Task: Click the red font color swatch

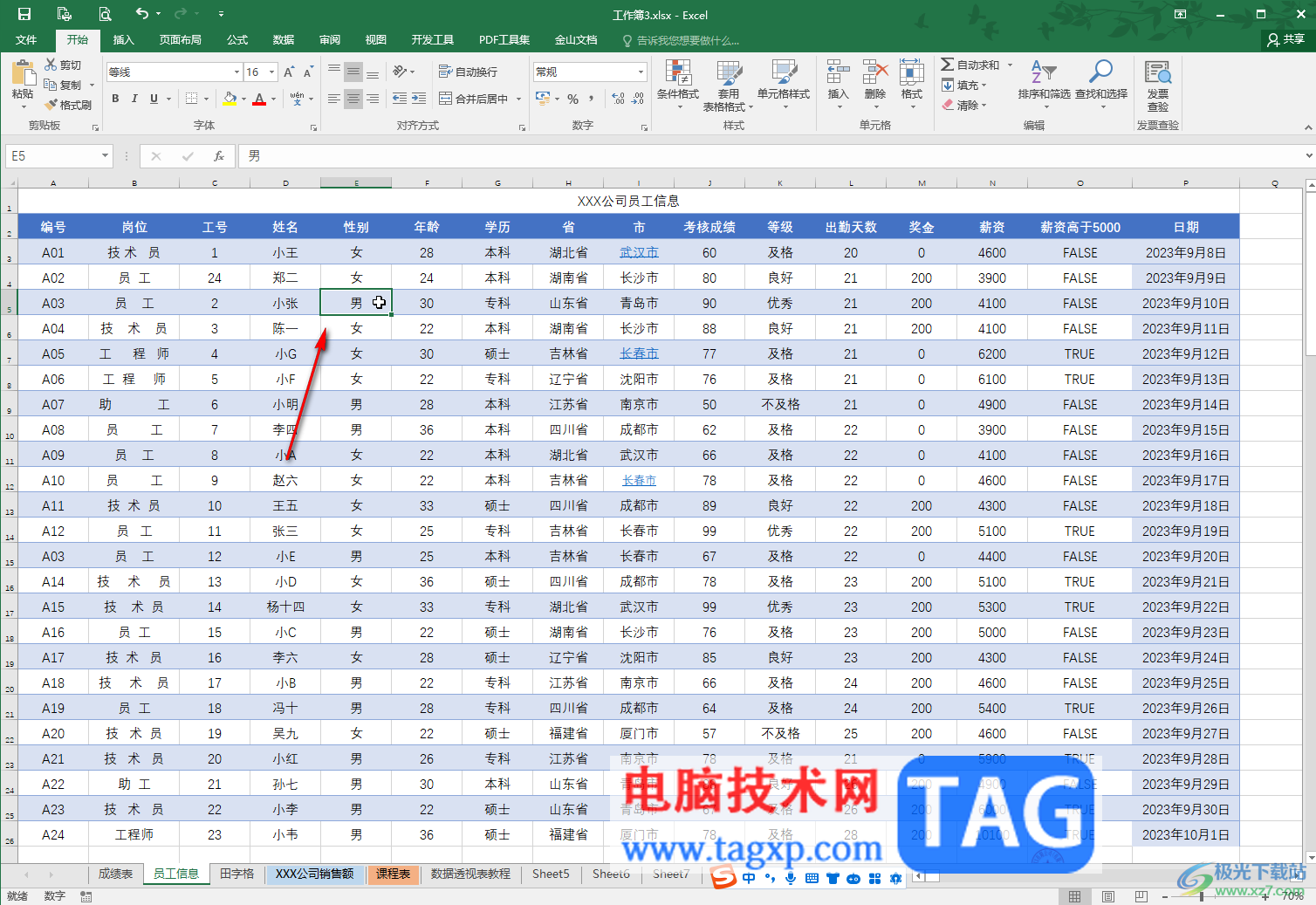Action: [x=259, y=99]
